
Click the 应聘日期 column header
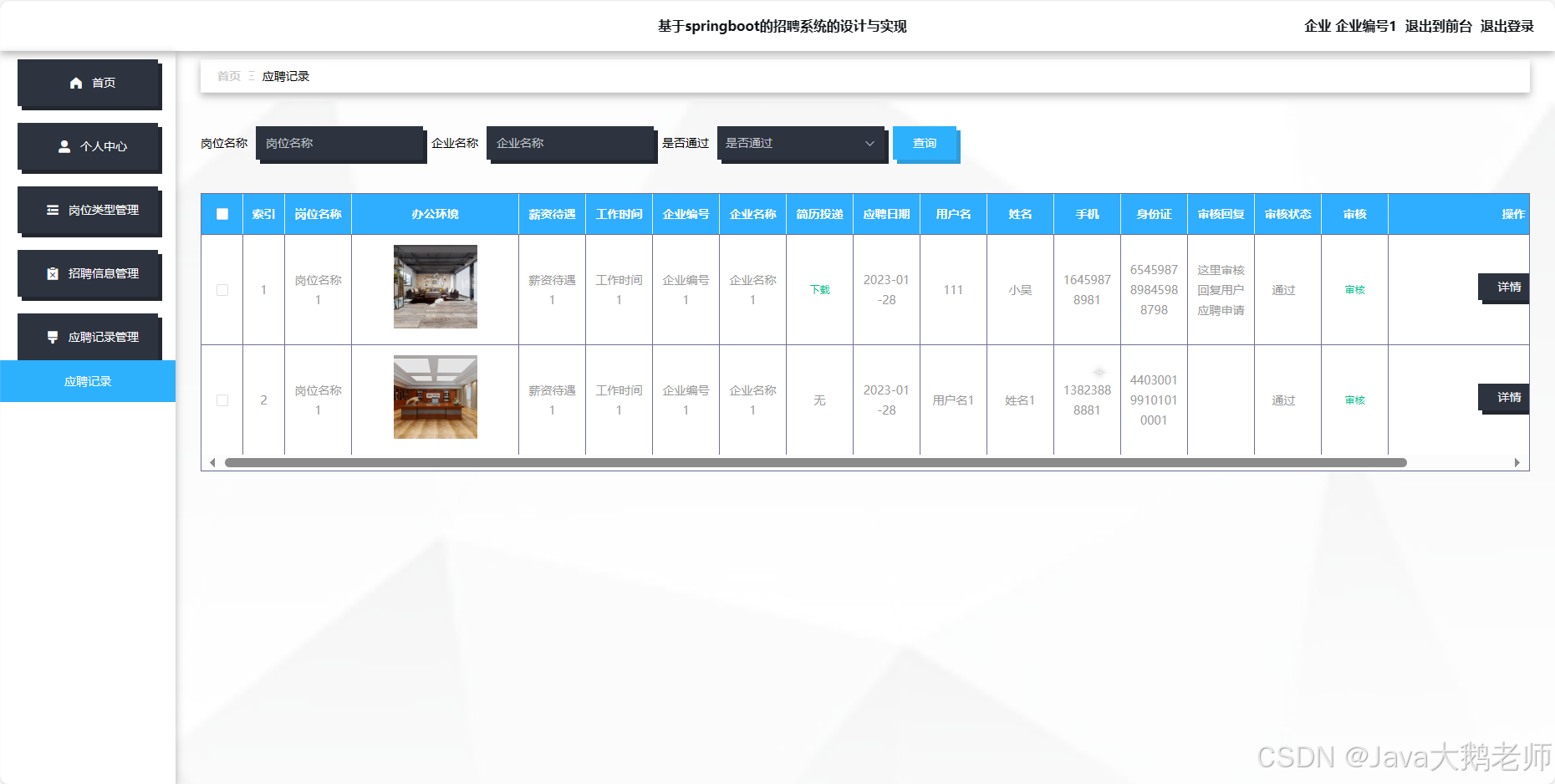coord(887,214)
